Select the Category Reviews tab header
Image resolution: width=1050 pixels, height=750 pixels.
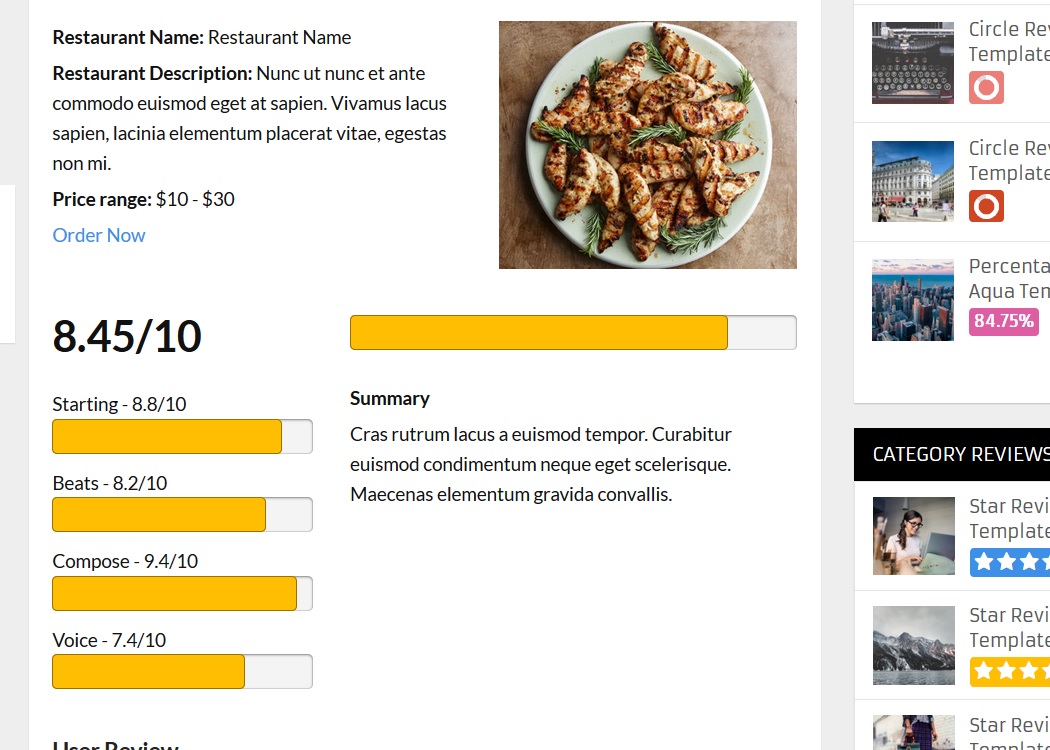[960, 455]
